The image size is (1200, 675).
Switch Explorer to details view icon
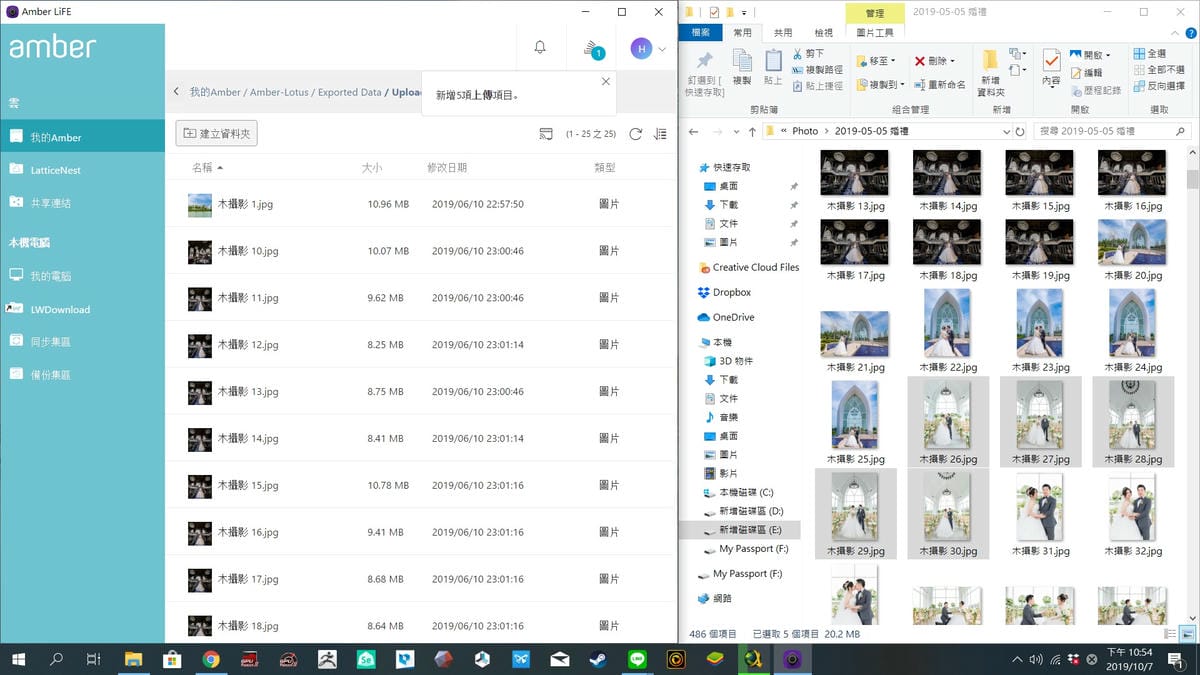coord(1171,634)
